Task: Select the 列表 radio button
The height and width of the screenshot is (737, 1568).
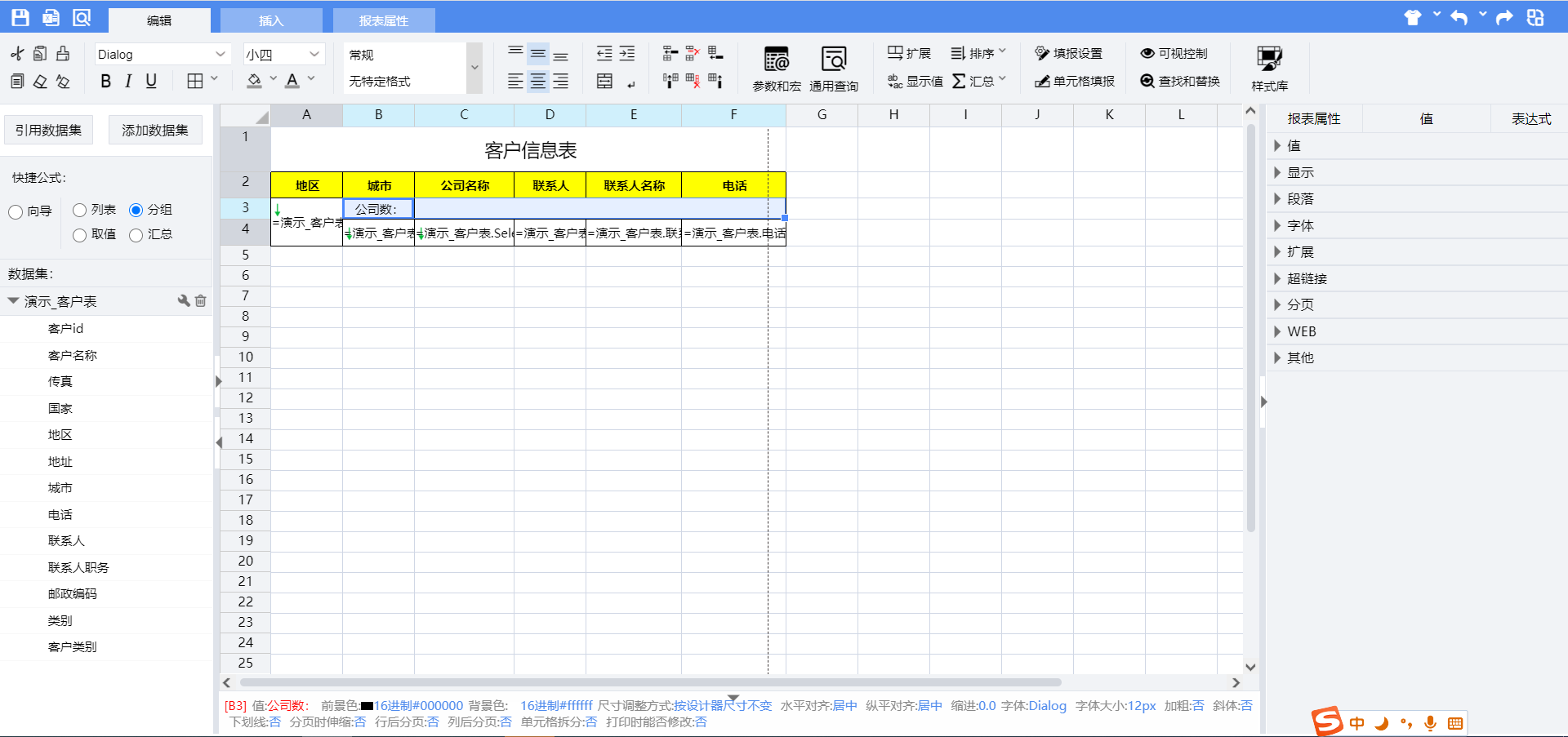Action: pos(80,211)
